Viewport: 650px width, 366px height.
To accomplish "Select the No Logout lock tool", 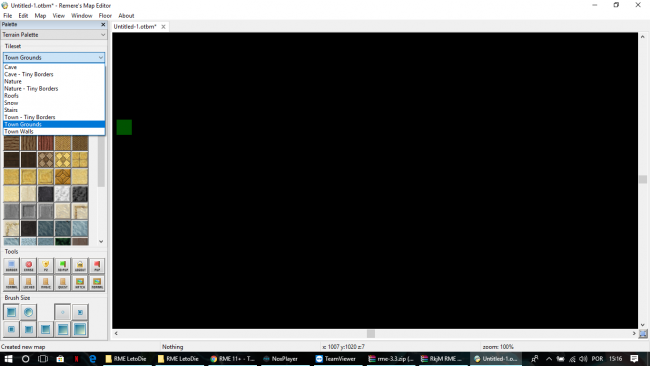I will pos(80,266).
